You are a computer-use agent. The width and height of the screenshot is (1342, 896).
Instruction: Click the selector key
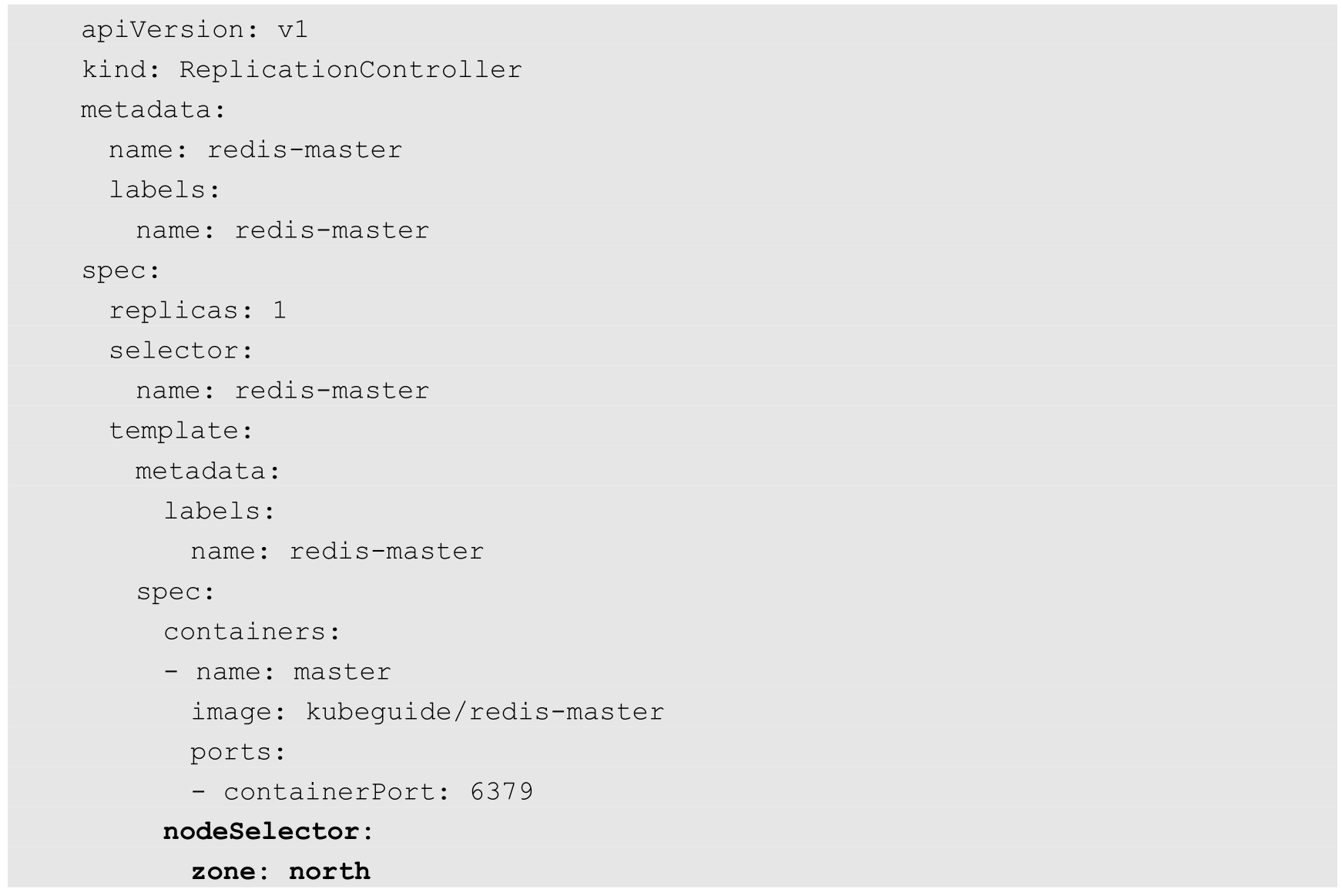(x=174, y=351)
